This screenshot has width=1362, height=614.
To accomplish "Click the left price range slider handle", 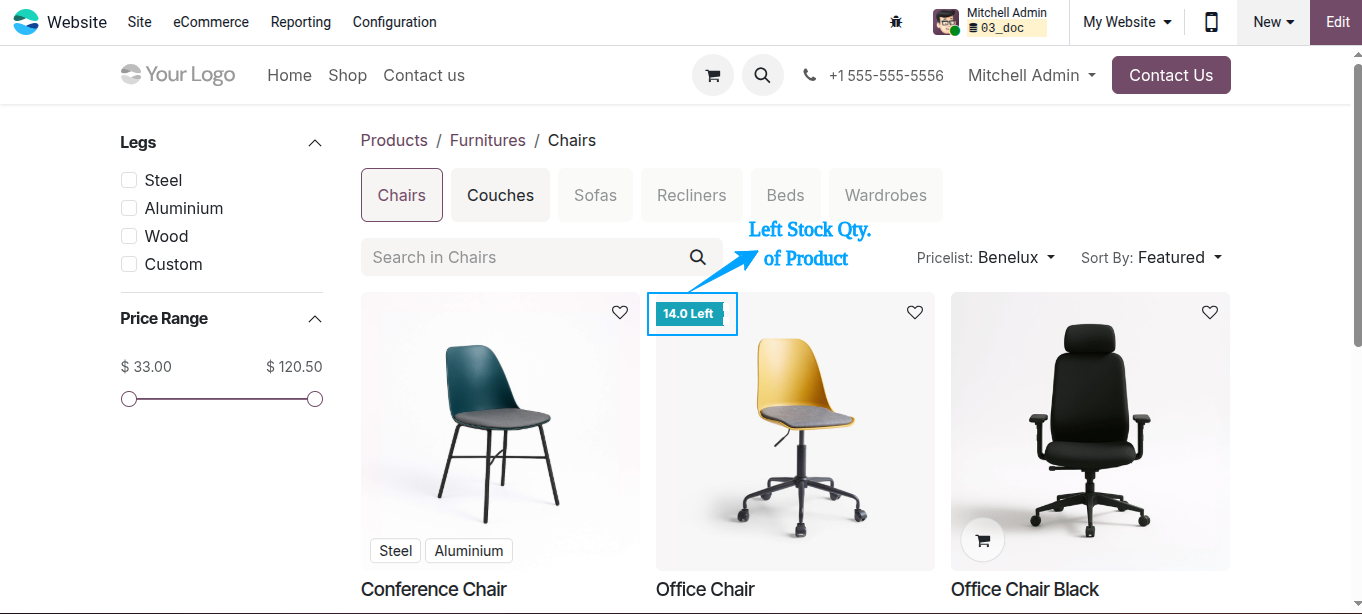I will coord(129,399).
